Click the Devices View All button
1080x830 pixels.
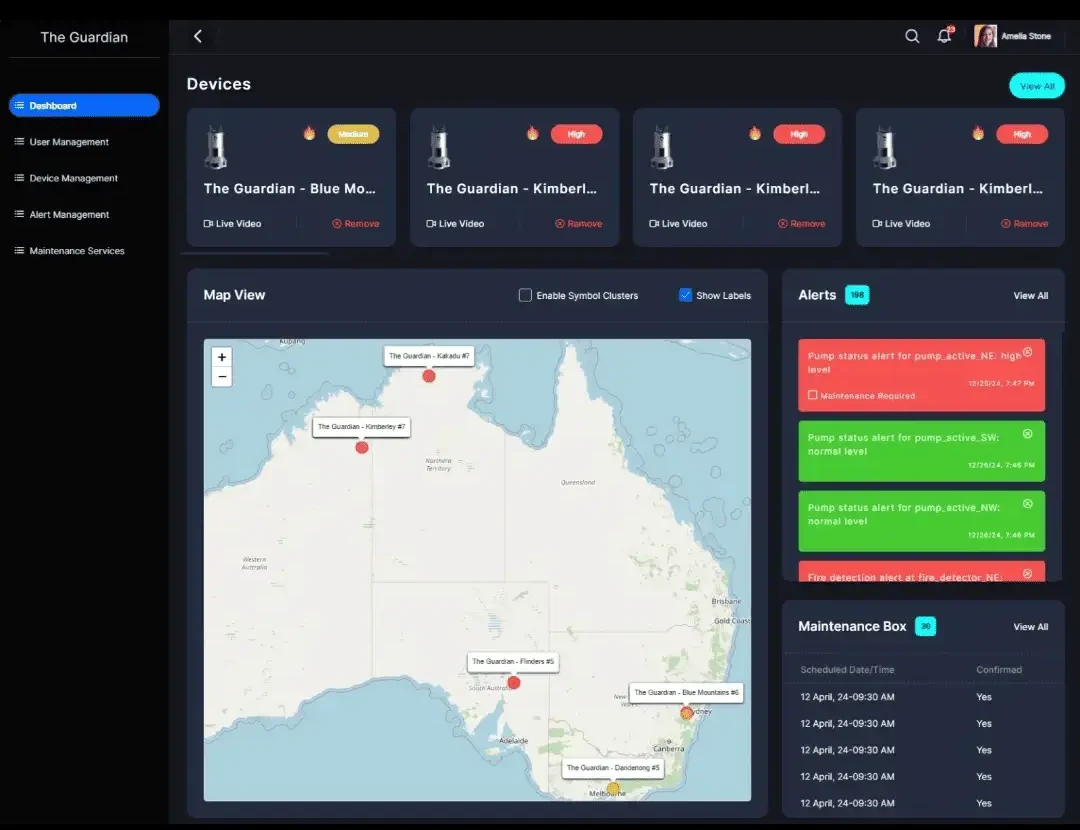click(1036, 86)
